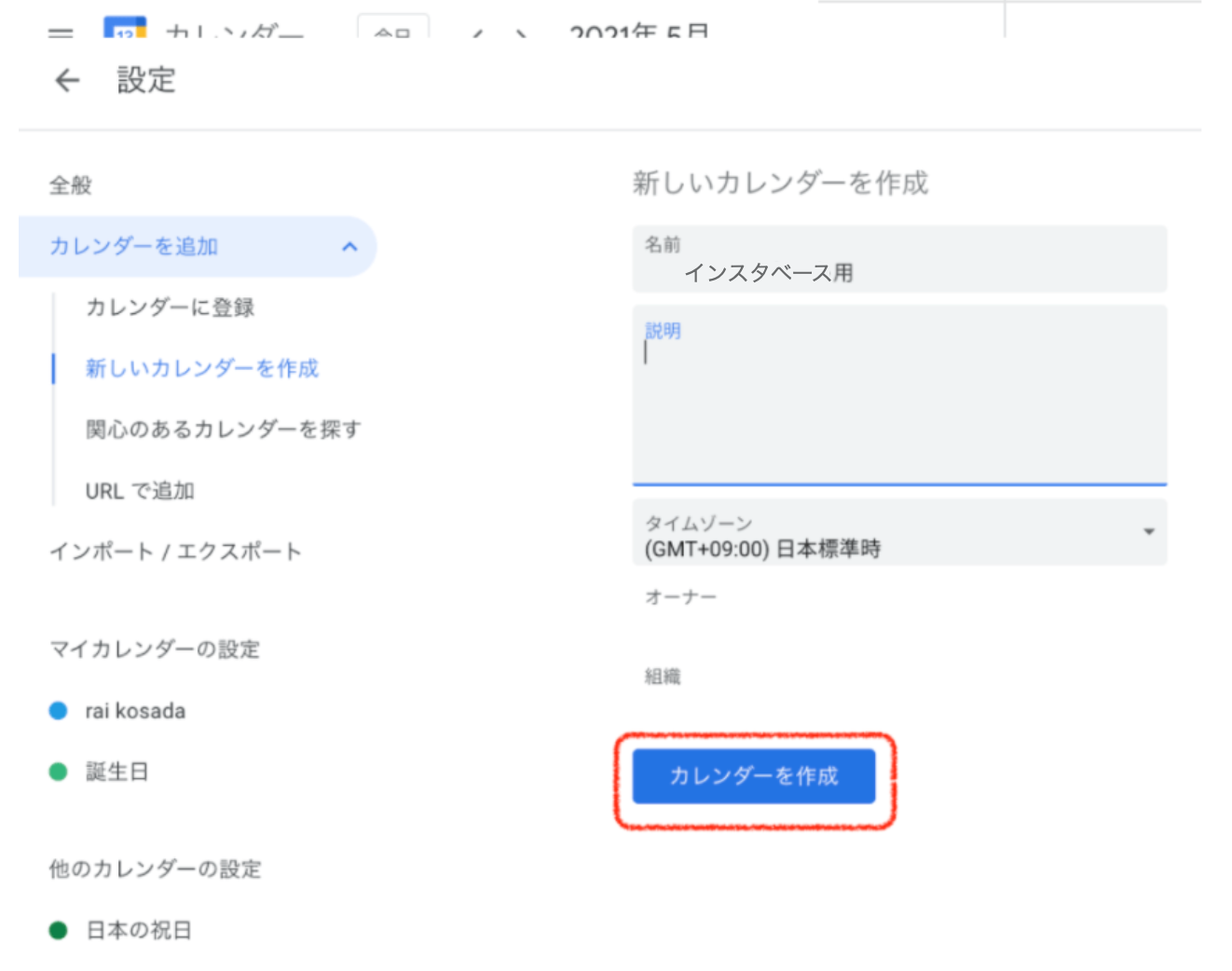Open インポート / エクスポート settings
The width and height of the screenshot is (1232, 971).
[x=175, y=552]
